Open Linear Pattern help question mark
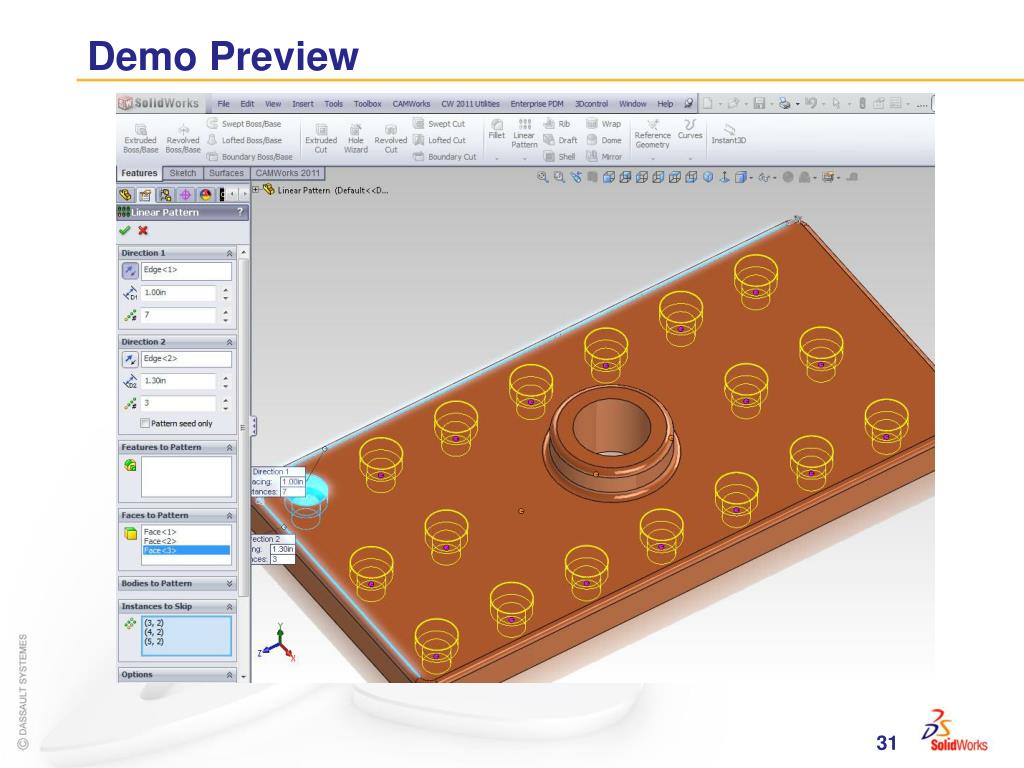This screenshot has width=1024, height=768. point(240,212)
